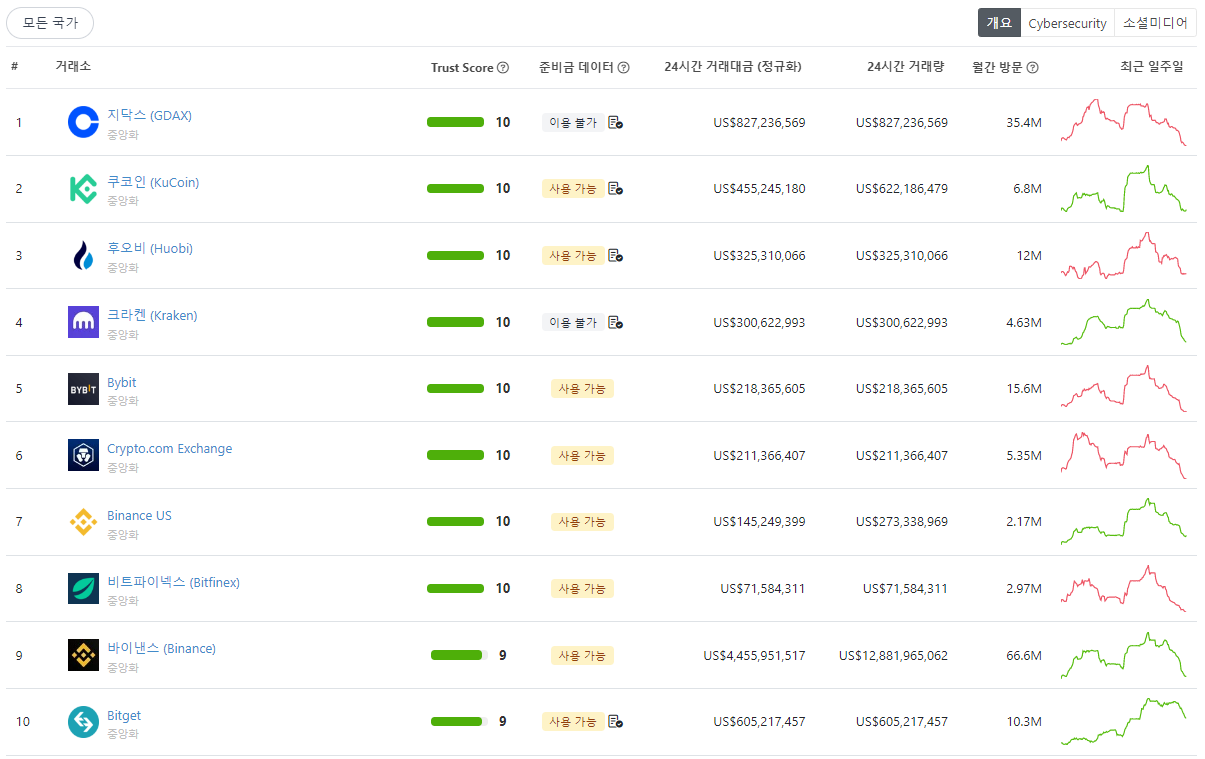The image size is (1205, 759).
Task: Click the reserve report icon in Bitget row
Action: pos(615,722)
